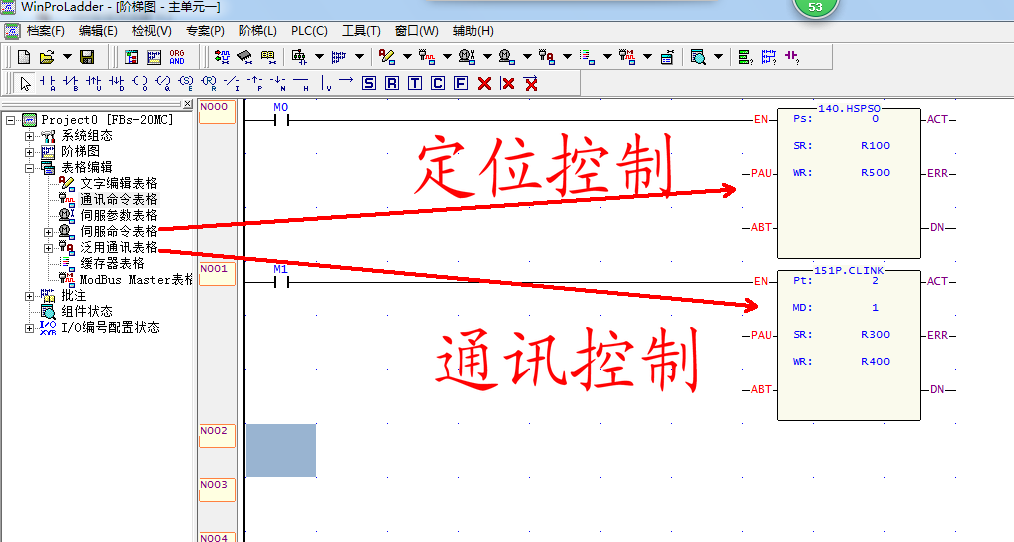Image resolution: width=1014 pixels, height=542 pixels.
Task: Open dropdown arrow next to Open folder icon
Action: [x=67, y=57]
